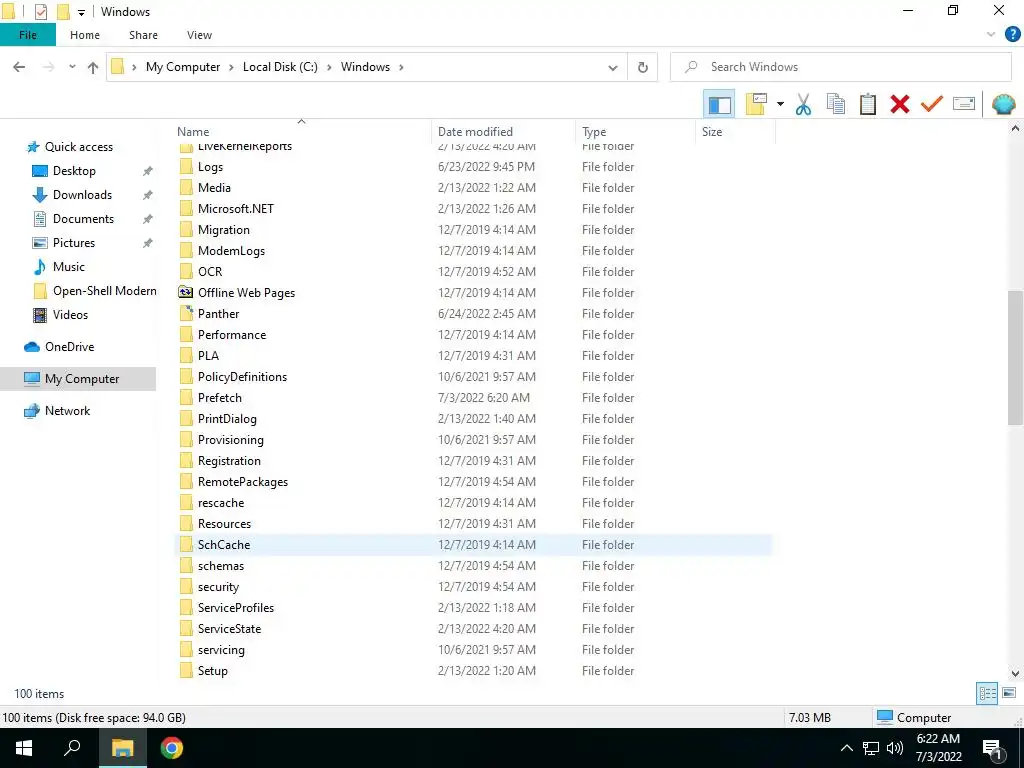Click the file list scroll down arrow

coord(1015,673)
